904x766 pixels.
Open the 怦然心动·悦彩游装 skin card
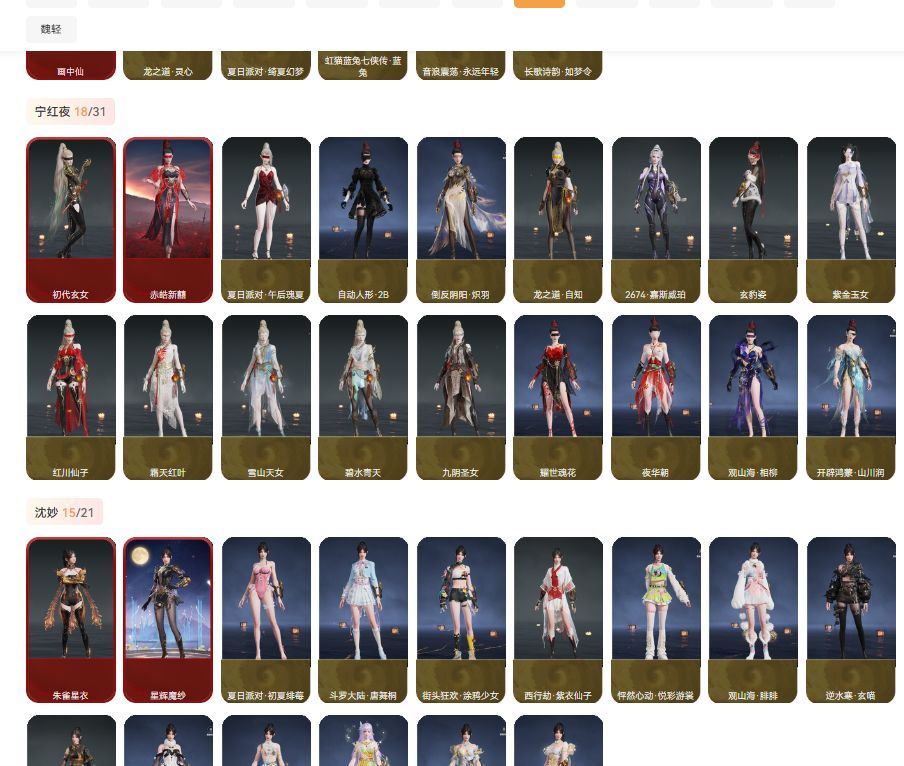(x=656, y=620)
